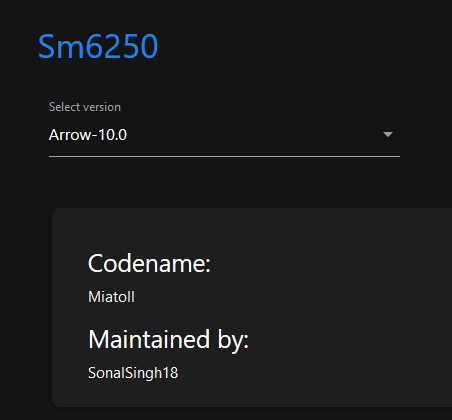The image size is (452, 420).
Task: Click the Codename: heading
Action: pyautogui.click(x=149, y=263)
